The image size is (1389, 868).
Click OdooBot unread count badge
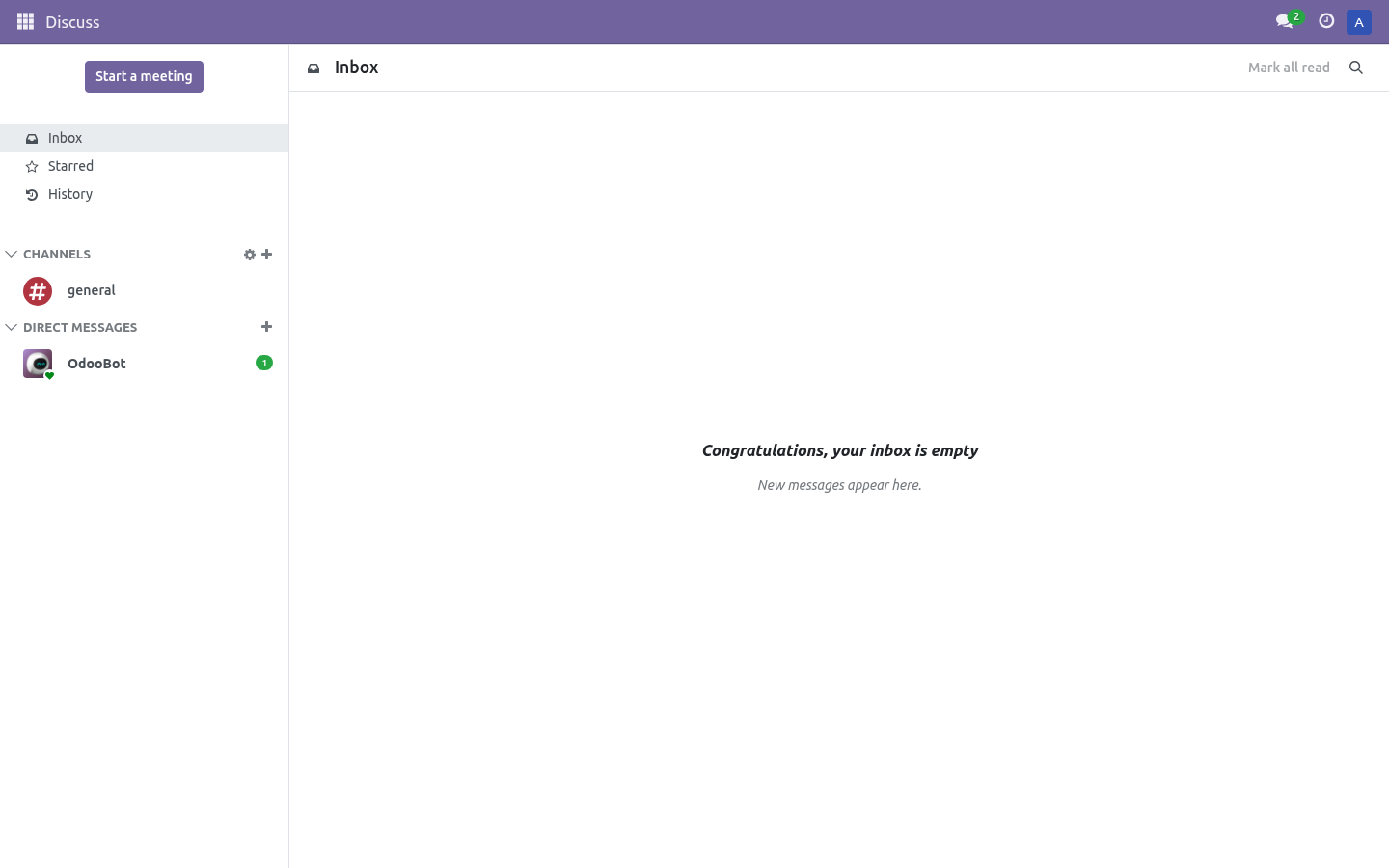tap(264, 363)
